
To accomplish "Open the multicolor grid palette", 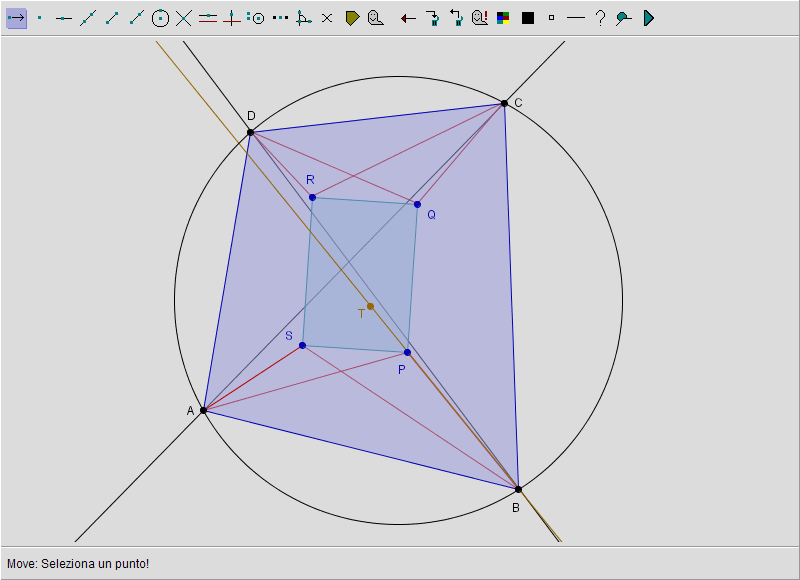I will [503, 18].
